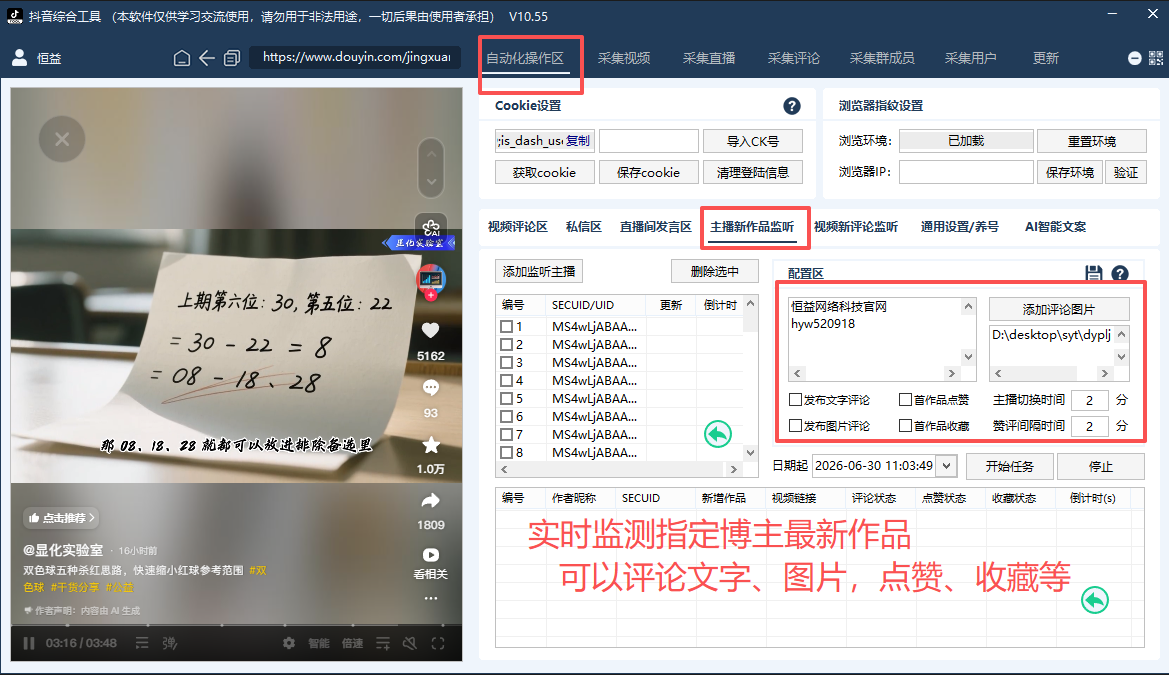Open Cookie settings help question mark
The height and width of the screenshot is (675, 1169).
click(x=792, y=106)
